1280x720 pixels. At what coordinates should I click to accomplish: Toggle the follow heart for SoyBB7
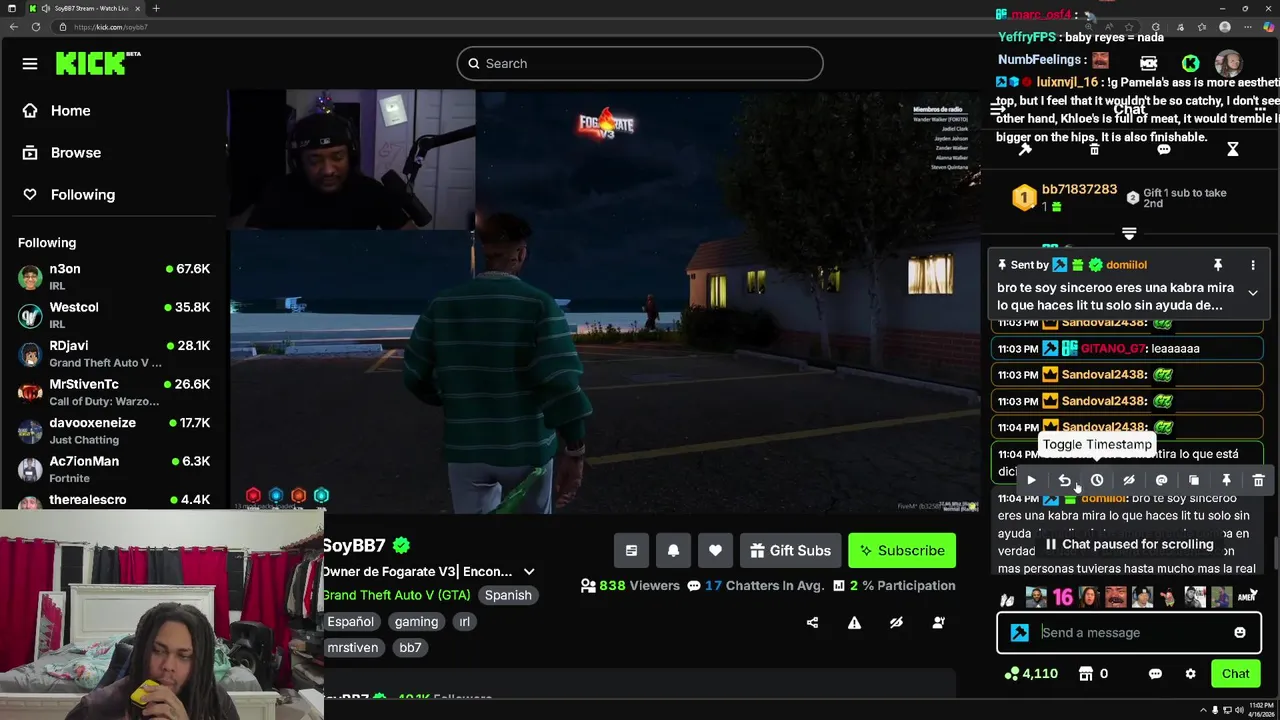point(715,551)
